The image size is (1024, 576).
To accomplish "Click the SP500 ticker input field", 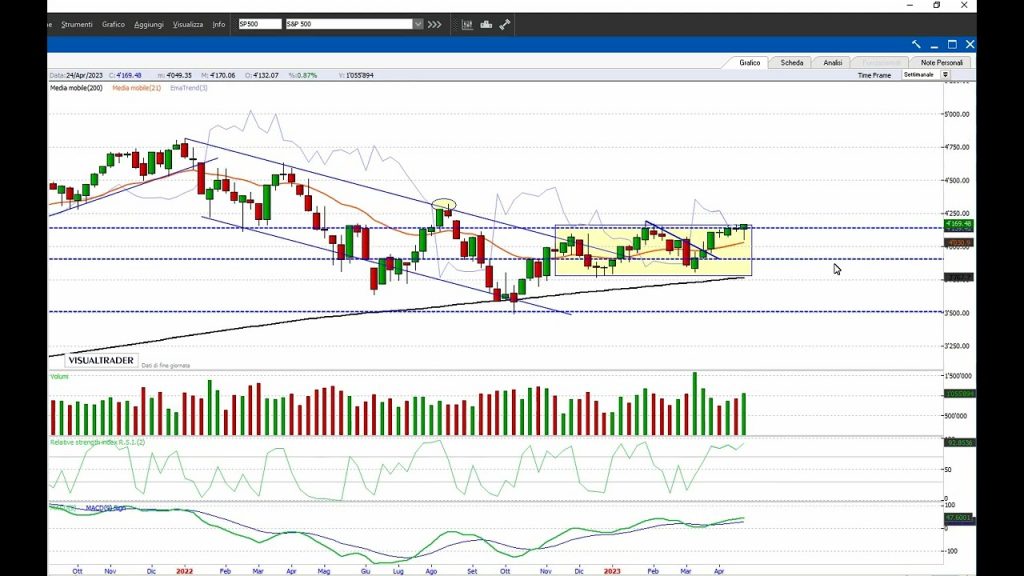I will pos(259,24).
